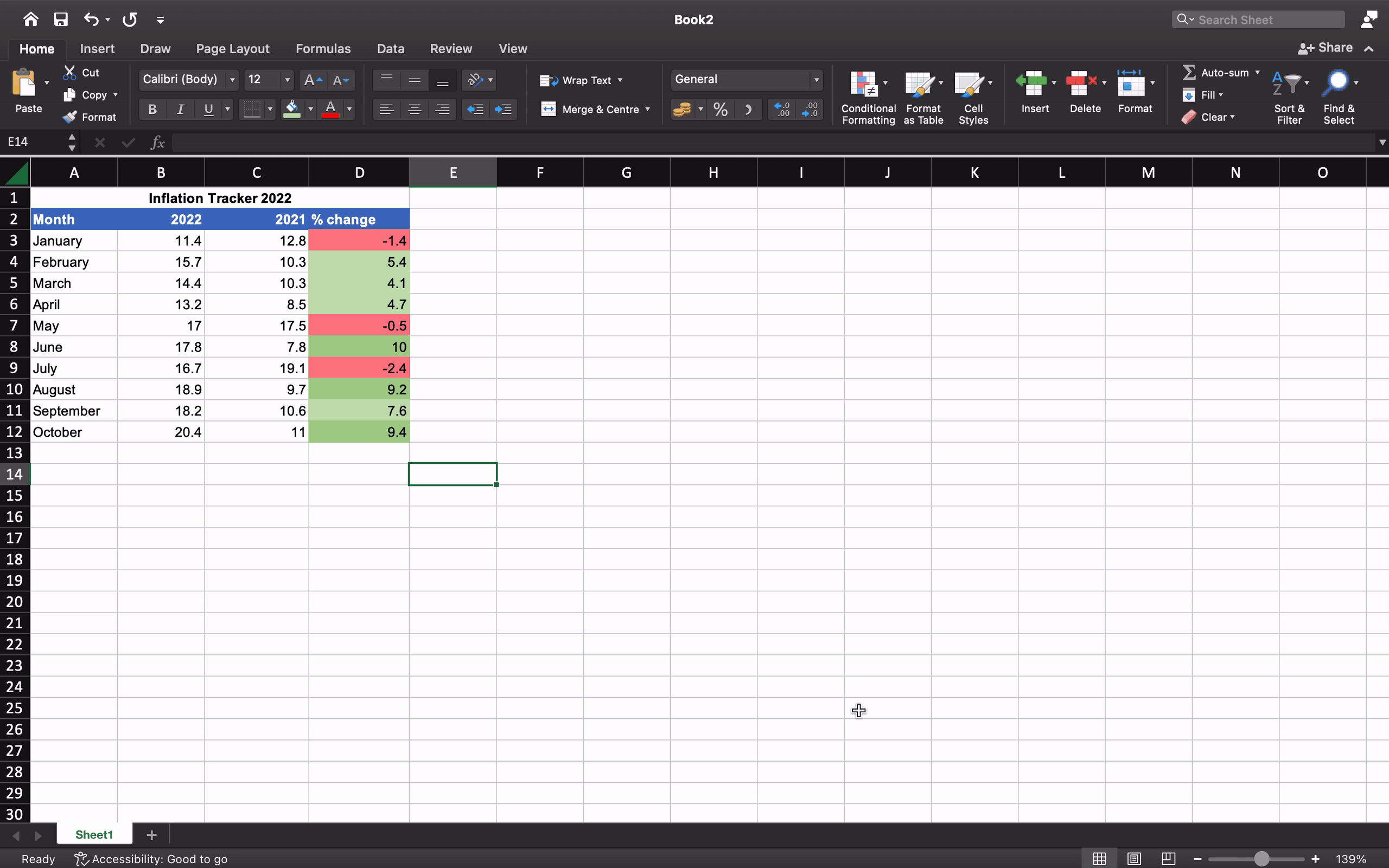1389x868 pixels.
Task: Click the Percent Style icon
Action: pyautogui.click(x=721, y=109)
